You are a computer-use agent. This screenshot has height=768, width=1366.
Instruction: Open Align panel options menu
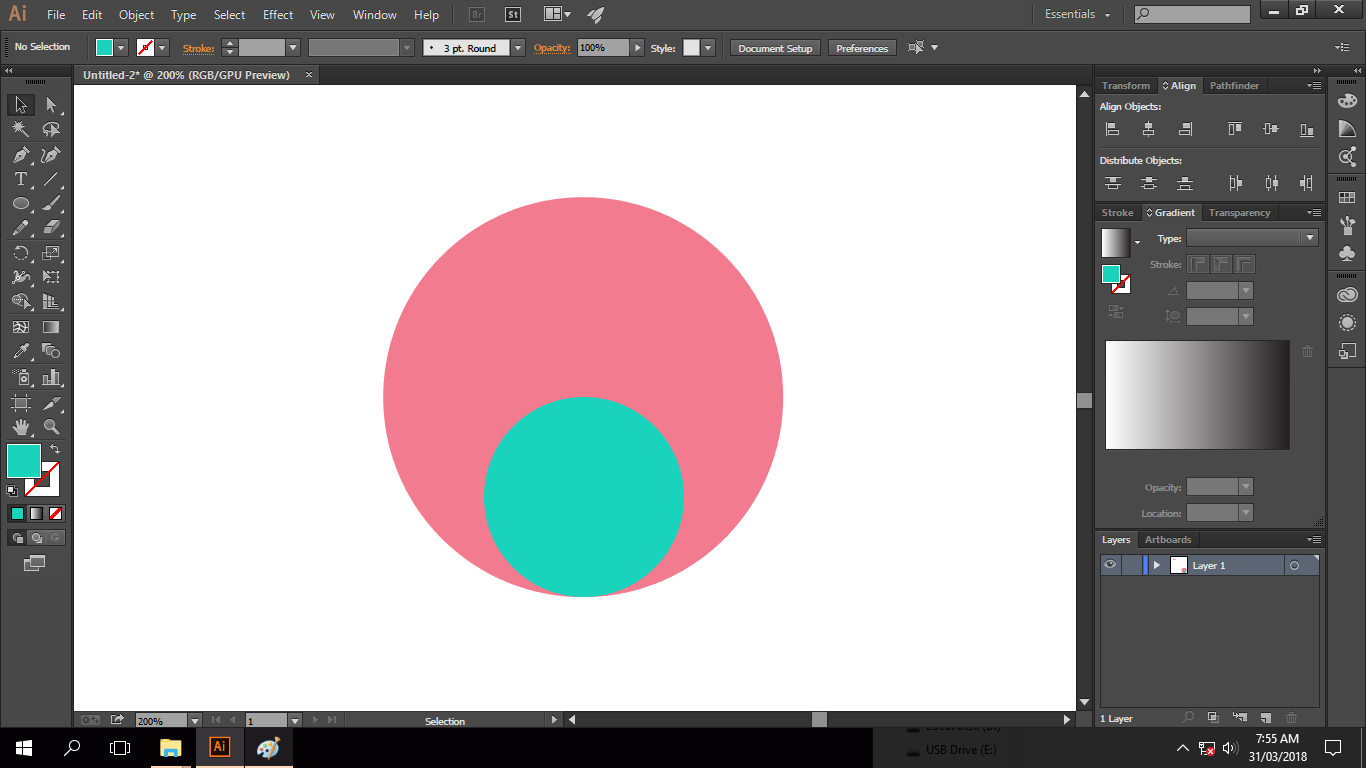click(1314, 86)
